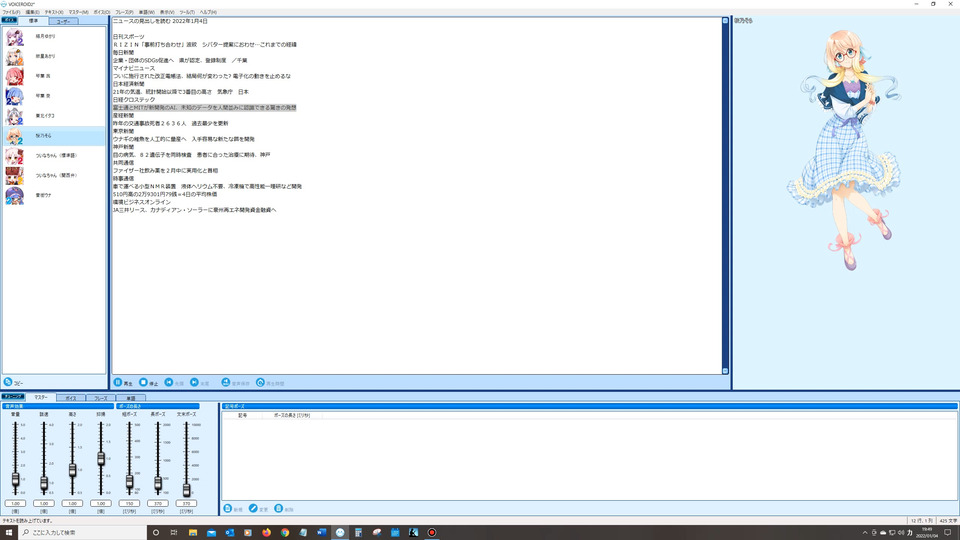Viewport: 960px width, 540px height.
Task: Jump to 先頭 (beginning) icon
Action: [168, 382]
